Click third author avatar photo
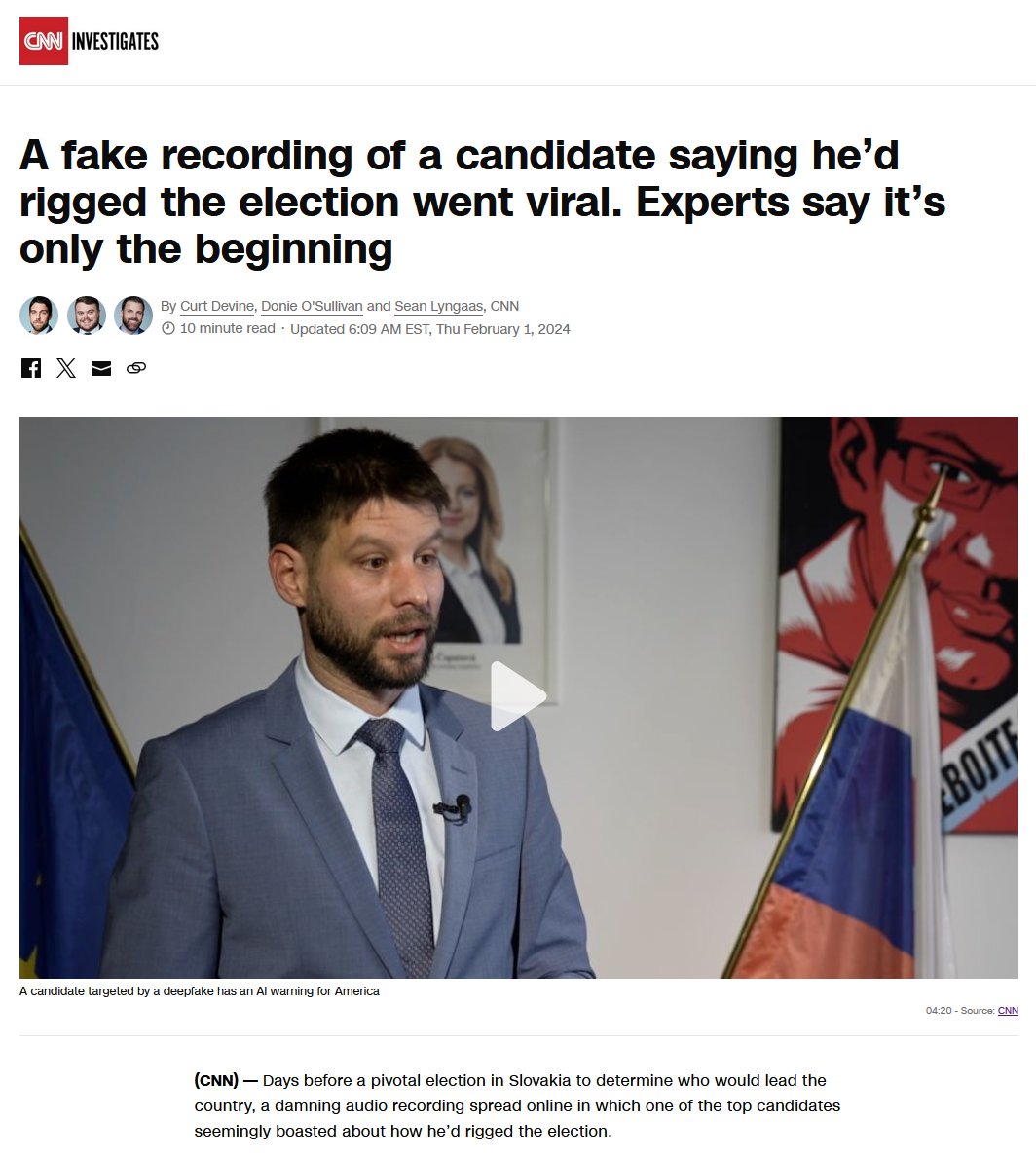Screen dimensions: 1036x1157 (133, 316)
